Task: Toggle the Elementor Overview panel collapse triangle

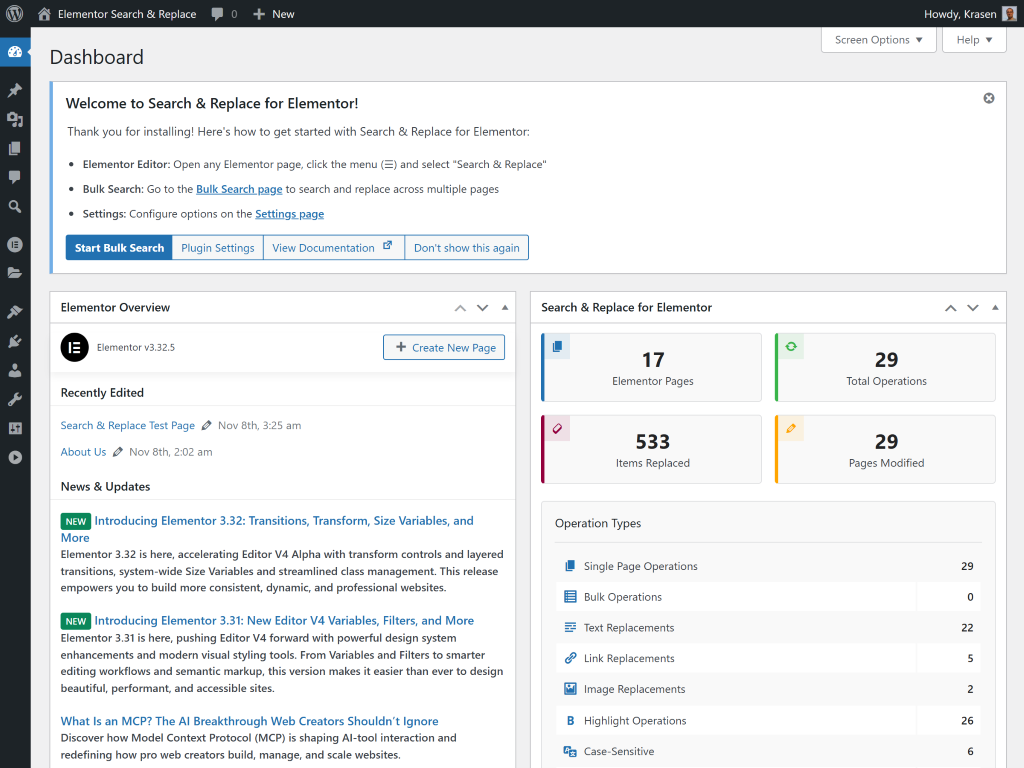Action: coord(505,308)
